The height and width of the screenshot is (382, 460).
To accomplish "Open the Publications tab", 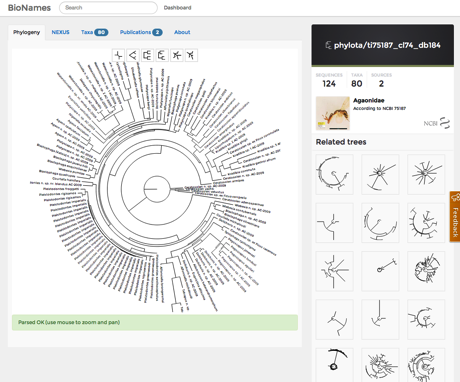I will click(x=141, y=32).
